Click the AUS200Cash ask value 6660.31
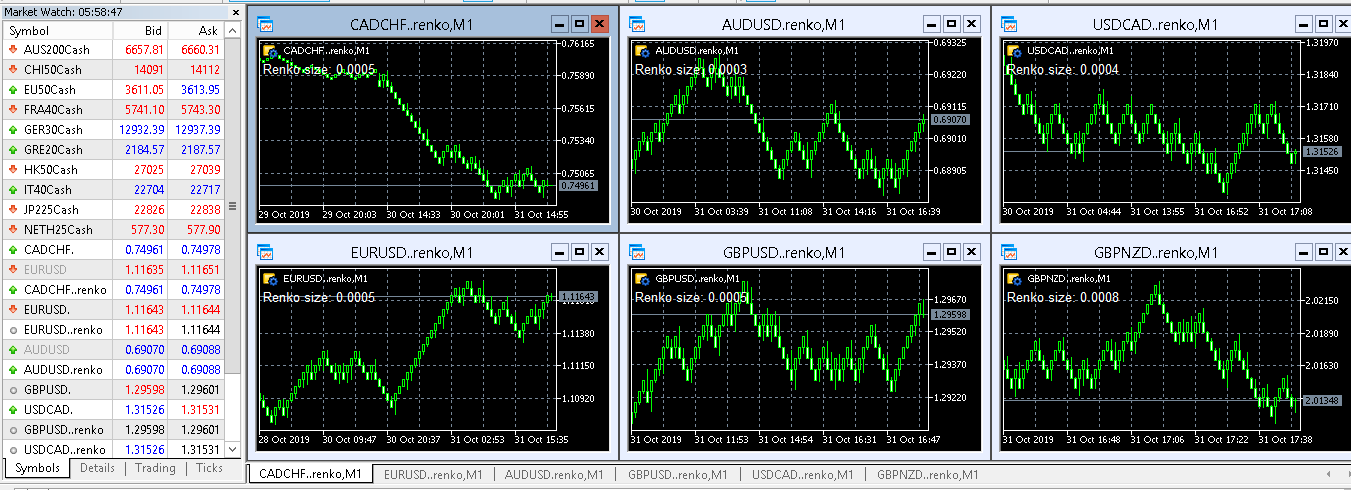1351x490 pixels. pyautogui.click(x=202, y=50)
